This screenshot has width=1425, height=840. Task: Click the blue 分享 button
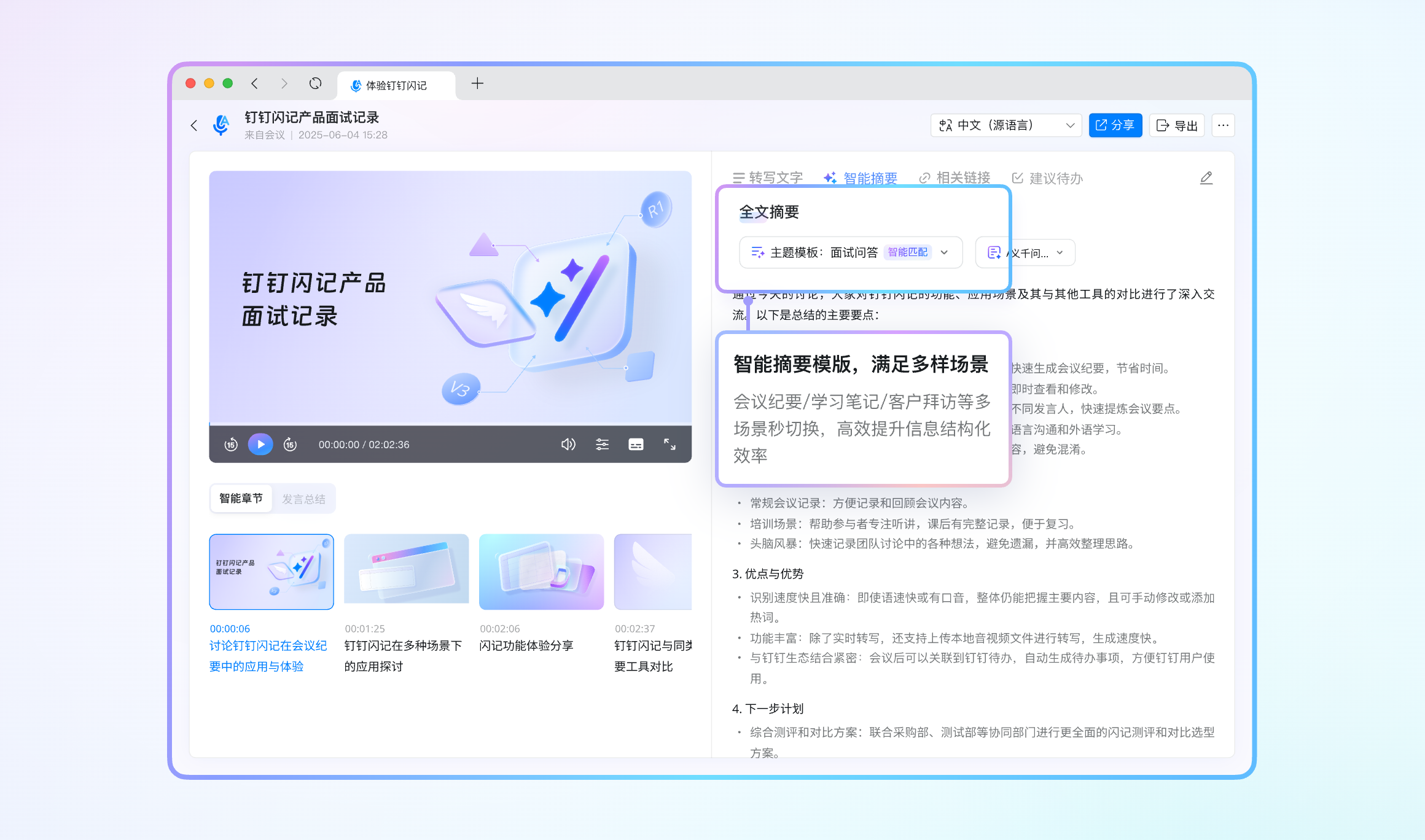tap(1115, 125)
